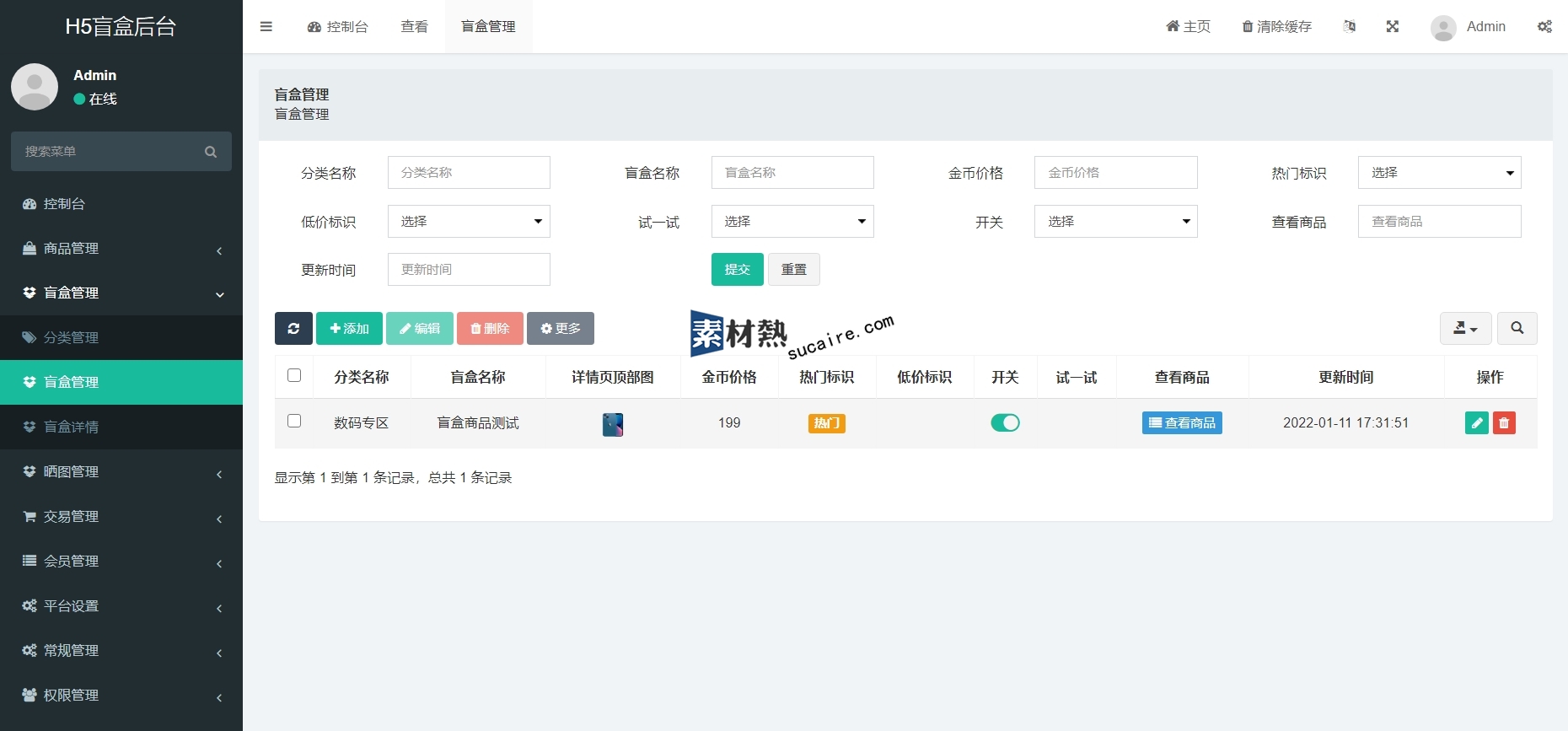Click the 删除 delete toolbar button
Viewport: 1568px width, 731px height.
click(490, 328)
